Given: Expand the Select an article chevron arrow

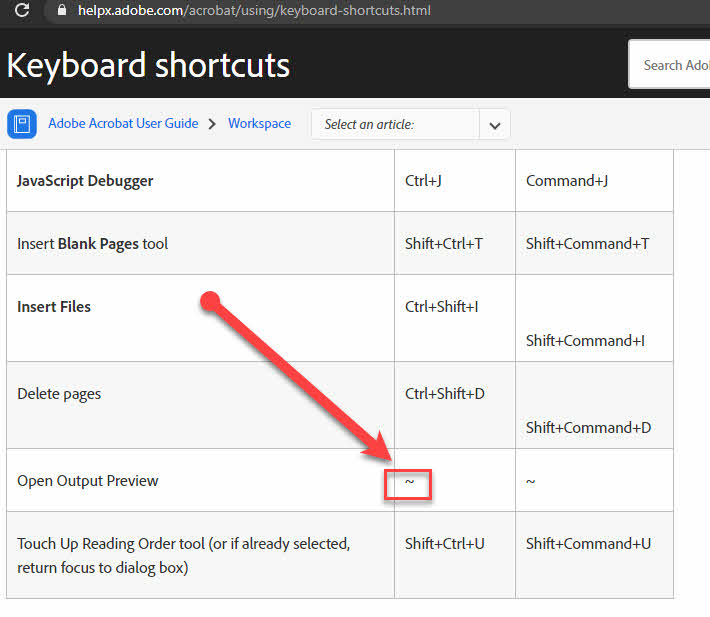Looking at the screenshot, I should (x=495, y=125).
